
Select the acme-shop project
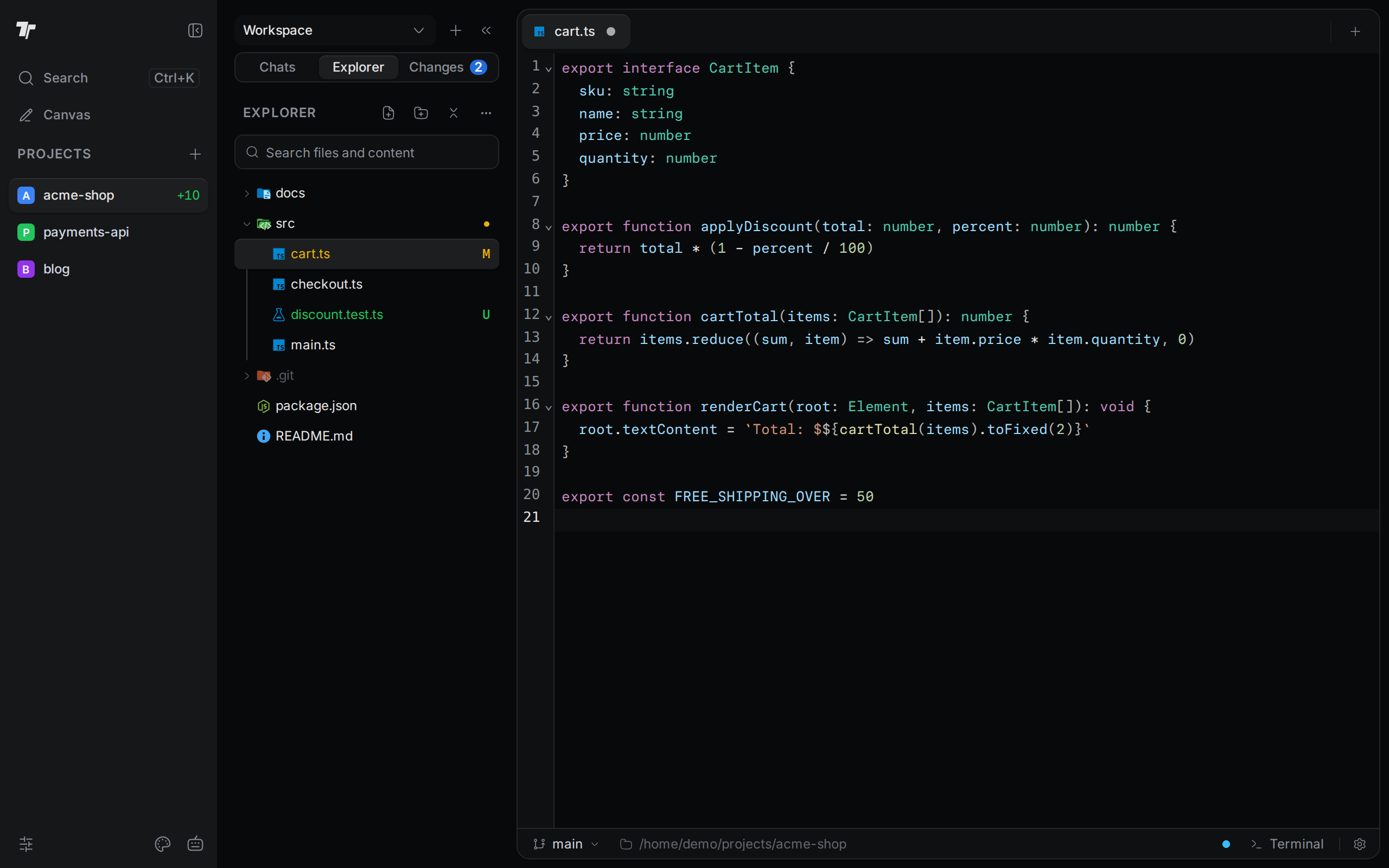(x=109, y=195)
